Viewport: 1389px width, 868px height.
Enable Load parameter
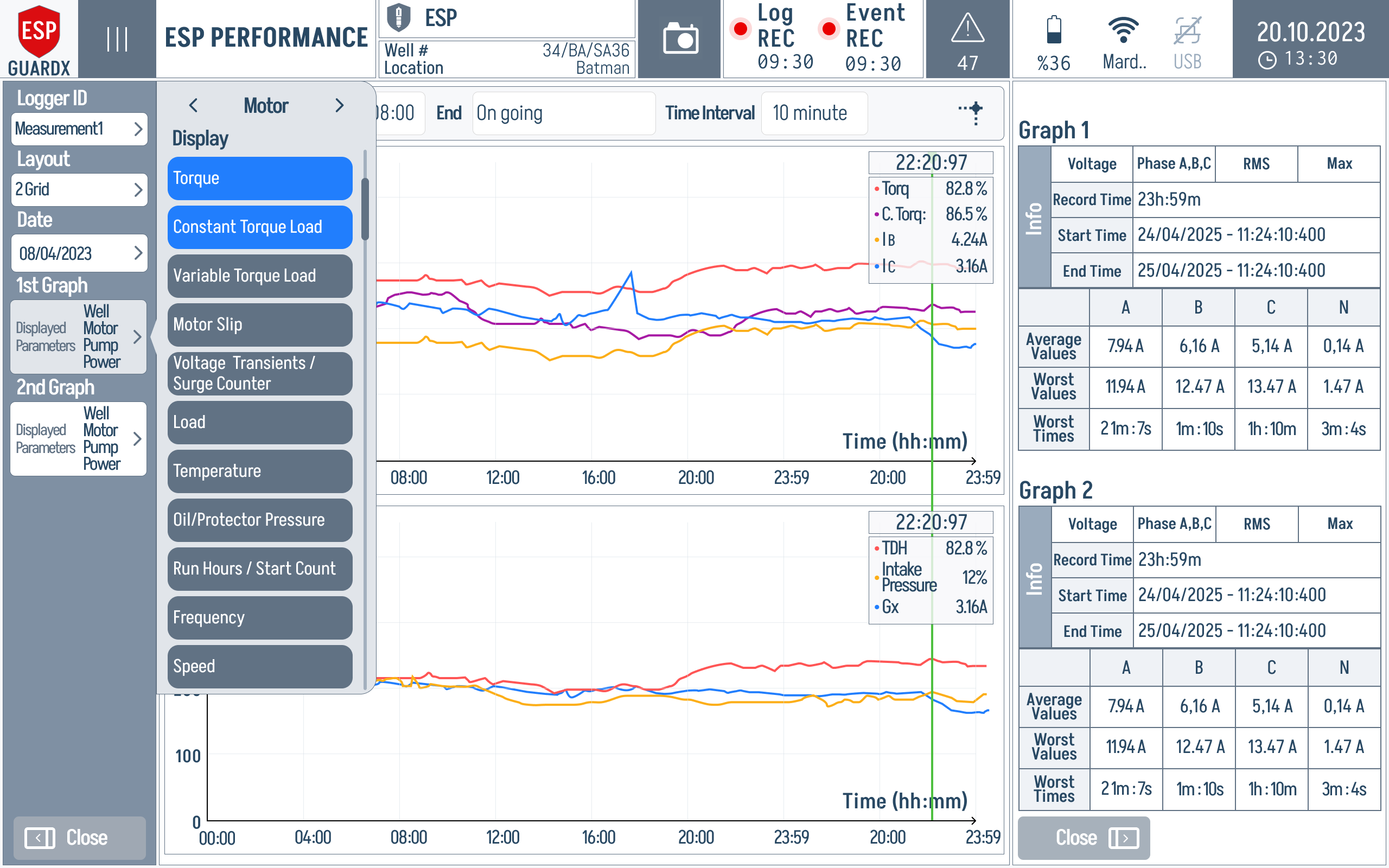coord(260,422)
